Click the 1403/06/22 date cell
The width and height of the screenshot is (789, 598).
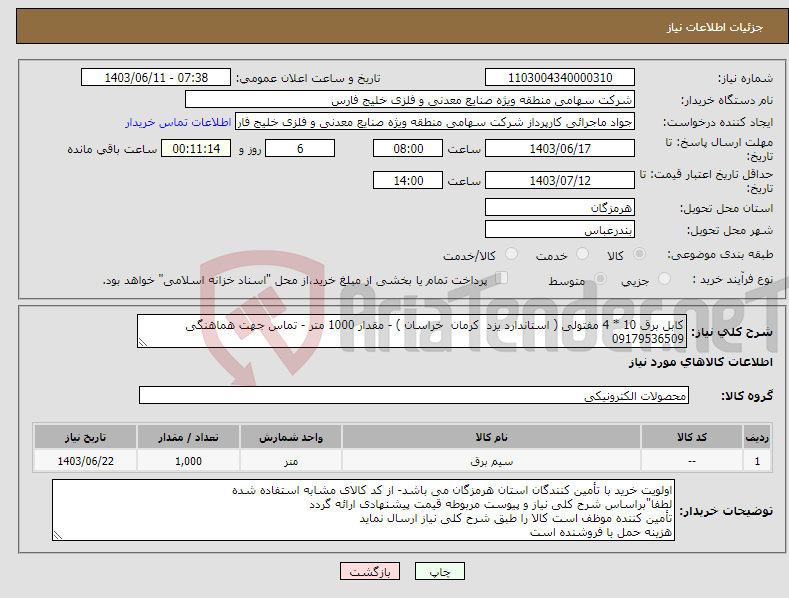pyautogui.click(x=85, y=461)
